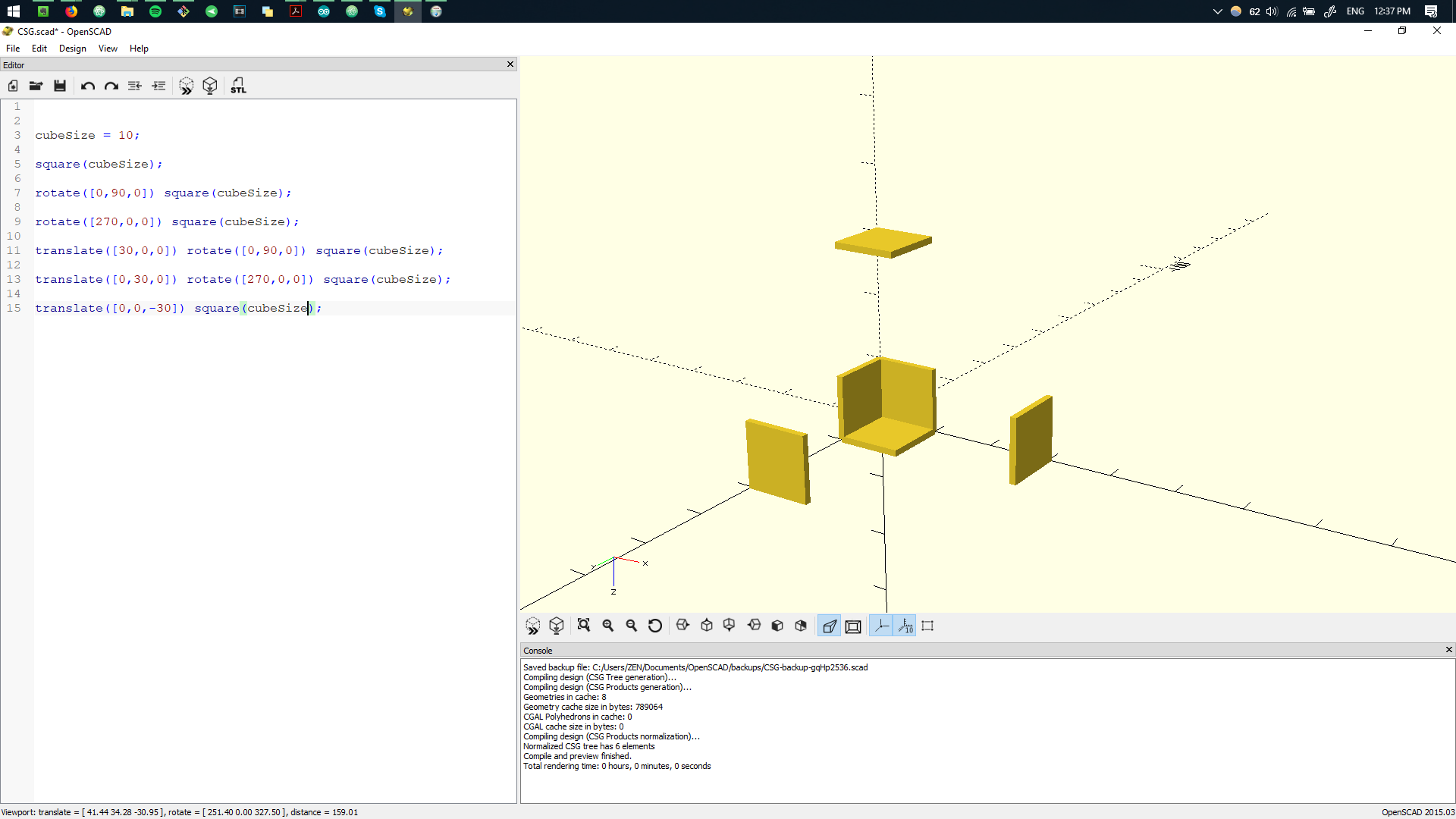Screen dimensions: 1456x819
Task: Open the Arduino app from the taskbar
Action: coord(324,11)
